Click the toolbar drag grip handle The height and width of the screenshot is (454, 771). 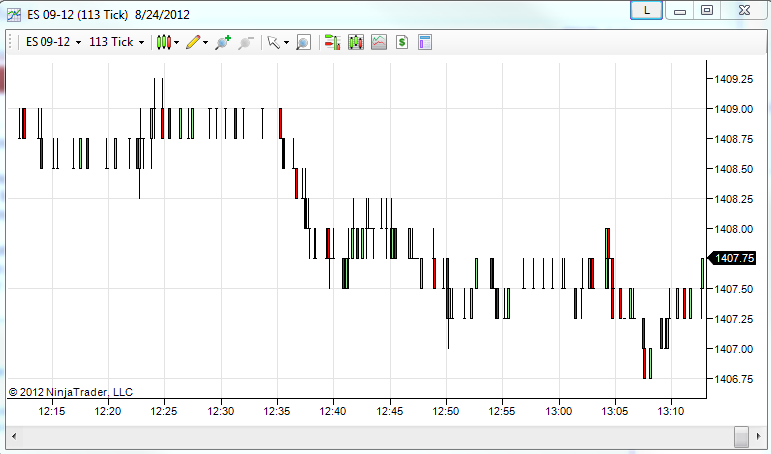pyautogui.click(x=10, y=42)
